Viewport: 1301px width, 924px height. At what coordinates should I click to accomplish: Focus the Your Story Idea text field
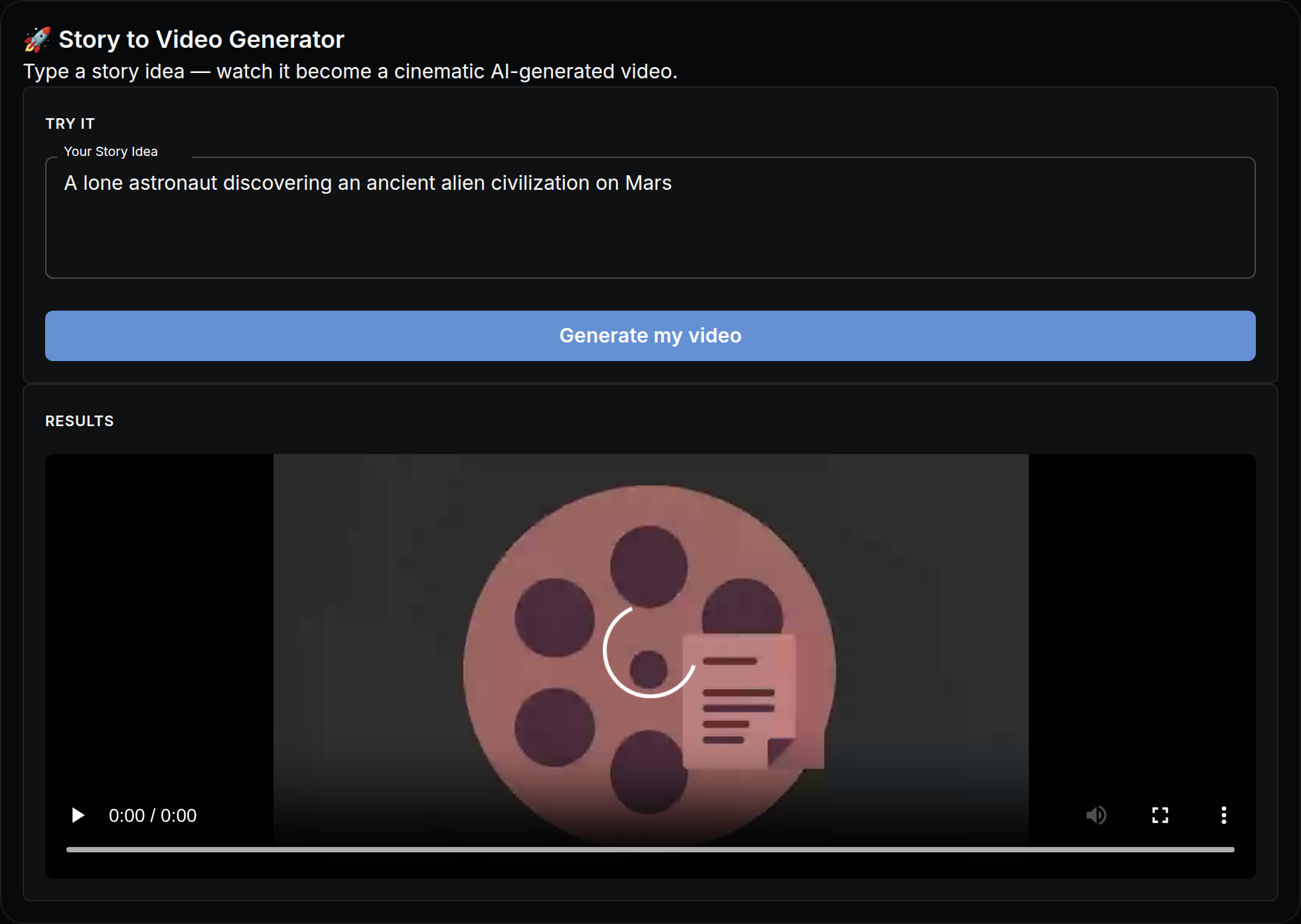pos(650,218)
